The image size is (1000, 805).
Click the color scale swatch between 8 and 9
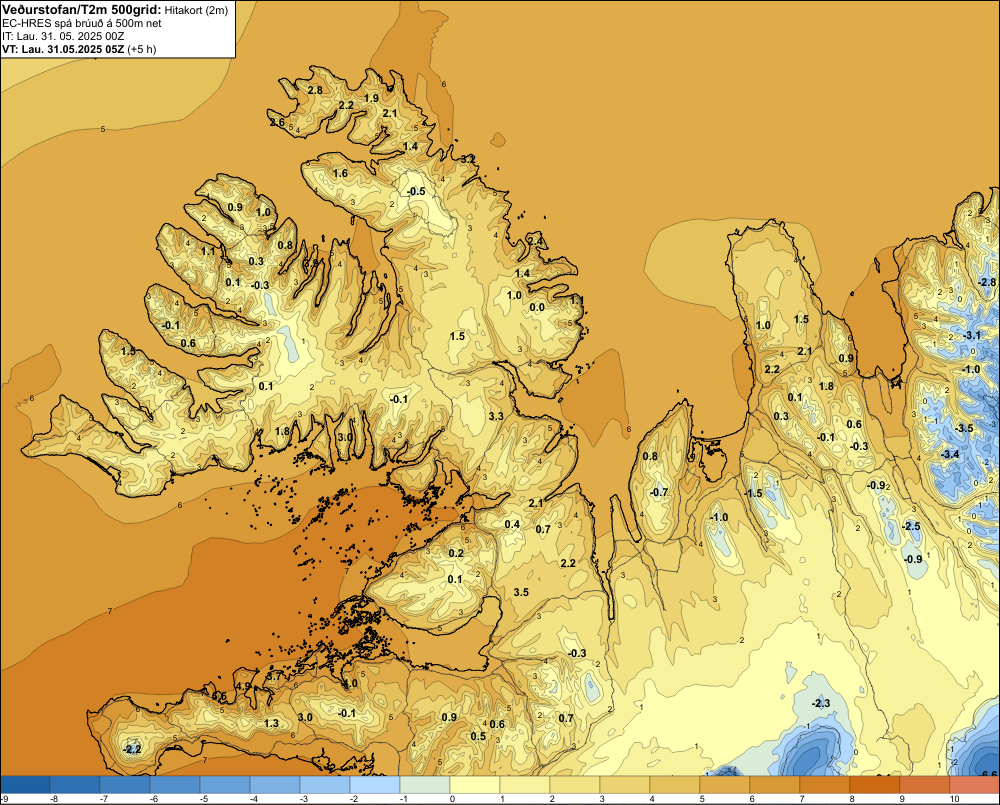[875, 784]
